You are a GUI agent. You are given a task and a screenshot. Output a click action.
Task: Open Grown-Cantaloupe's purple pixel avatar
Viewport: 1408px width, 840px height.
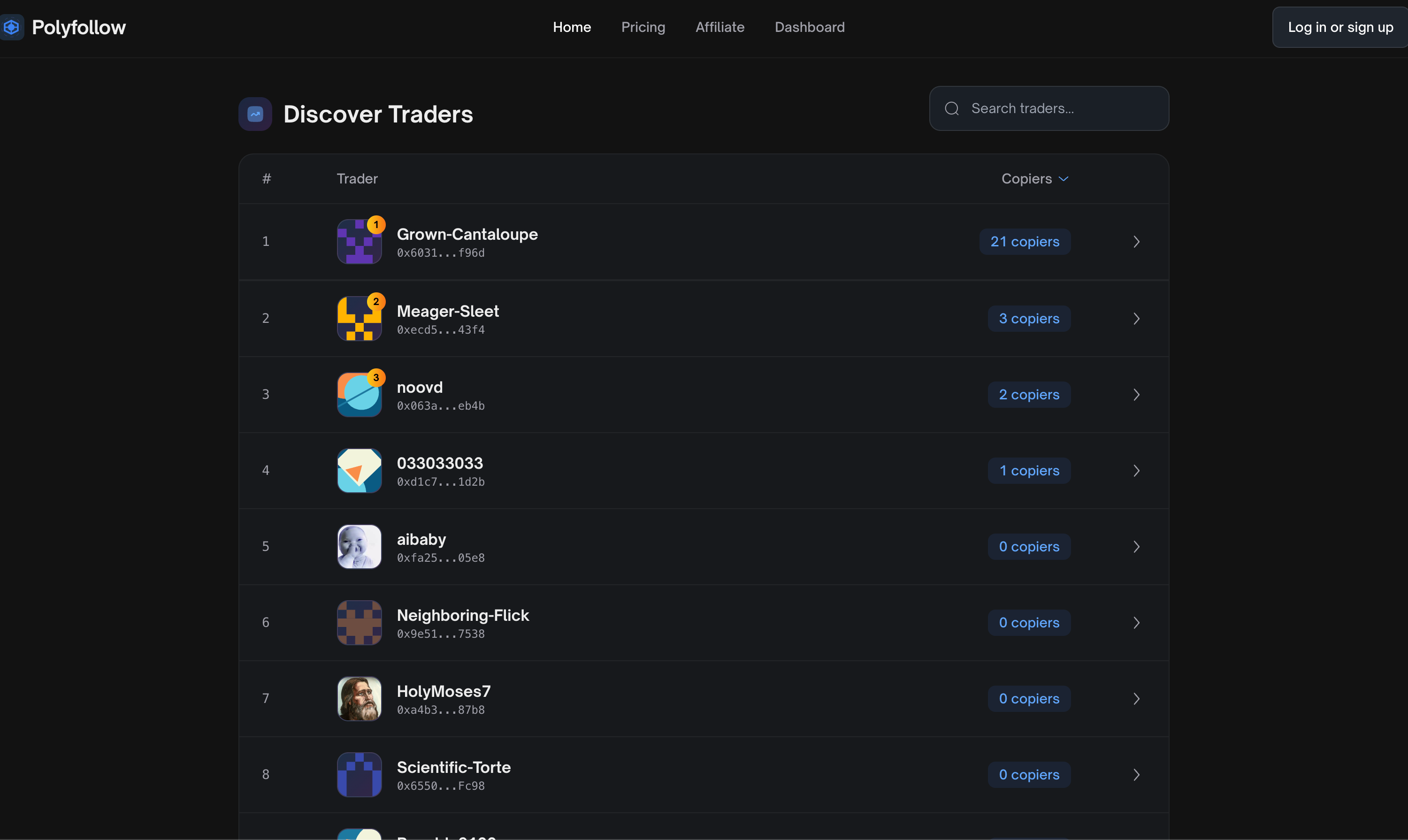360,242
